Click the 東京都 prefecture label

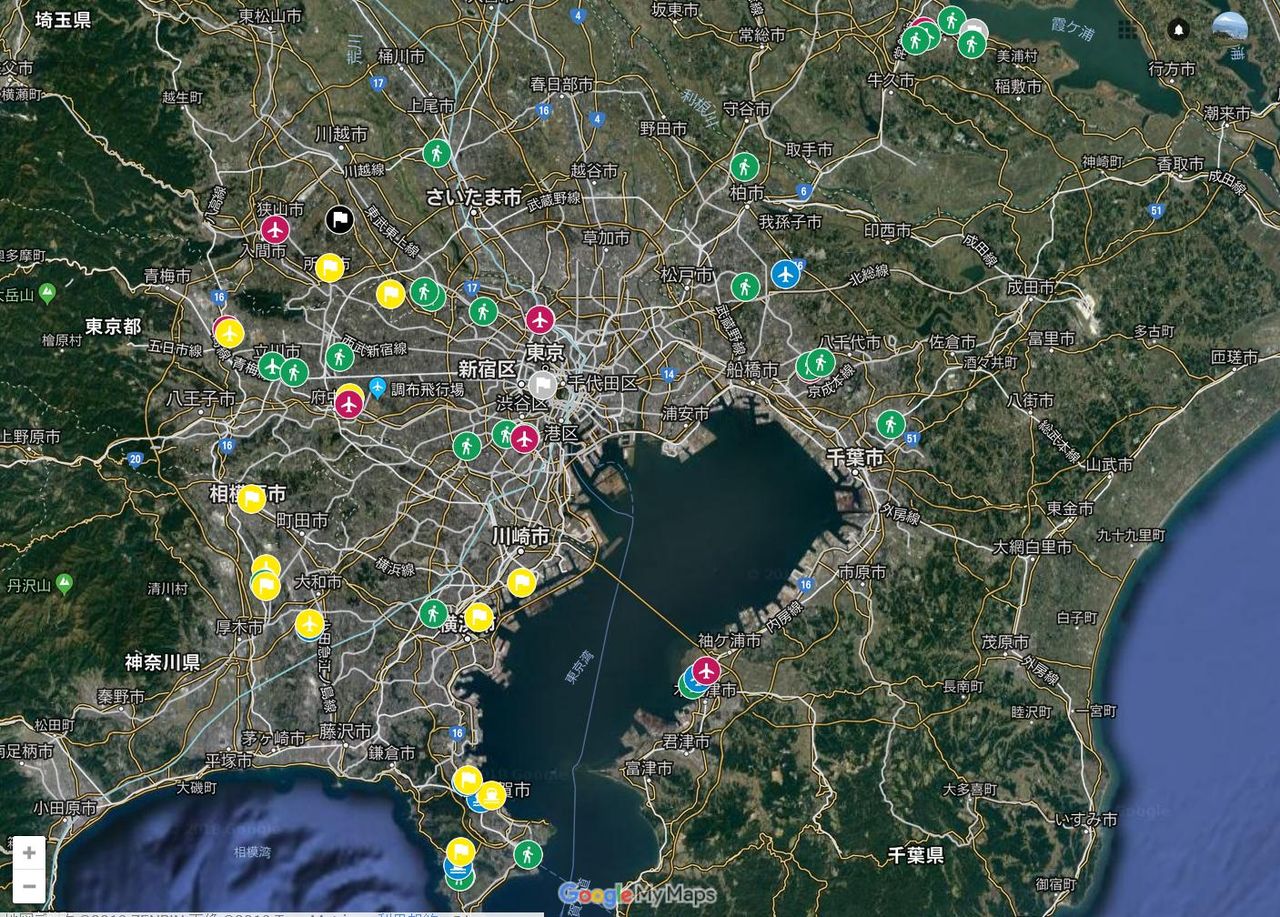click(113, 326)
